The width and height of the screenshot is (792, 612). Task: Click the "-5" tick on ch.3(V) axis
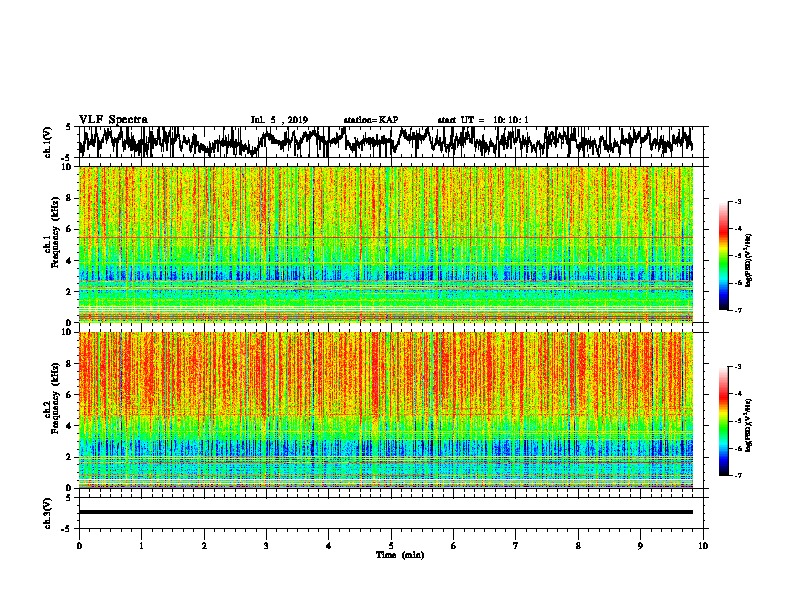[67, 529]
